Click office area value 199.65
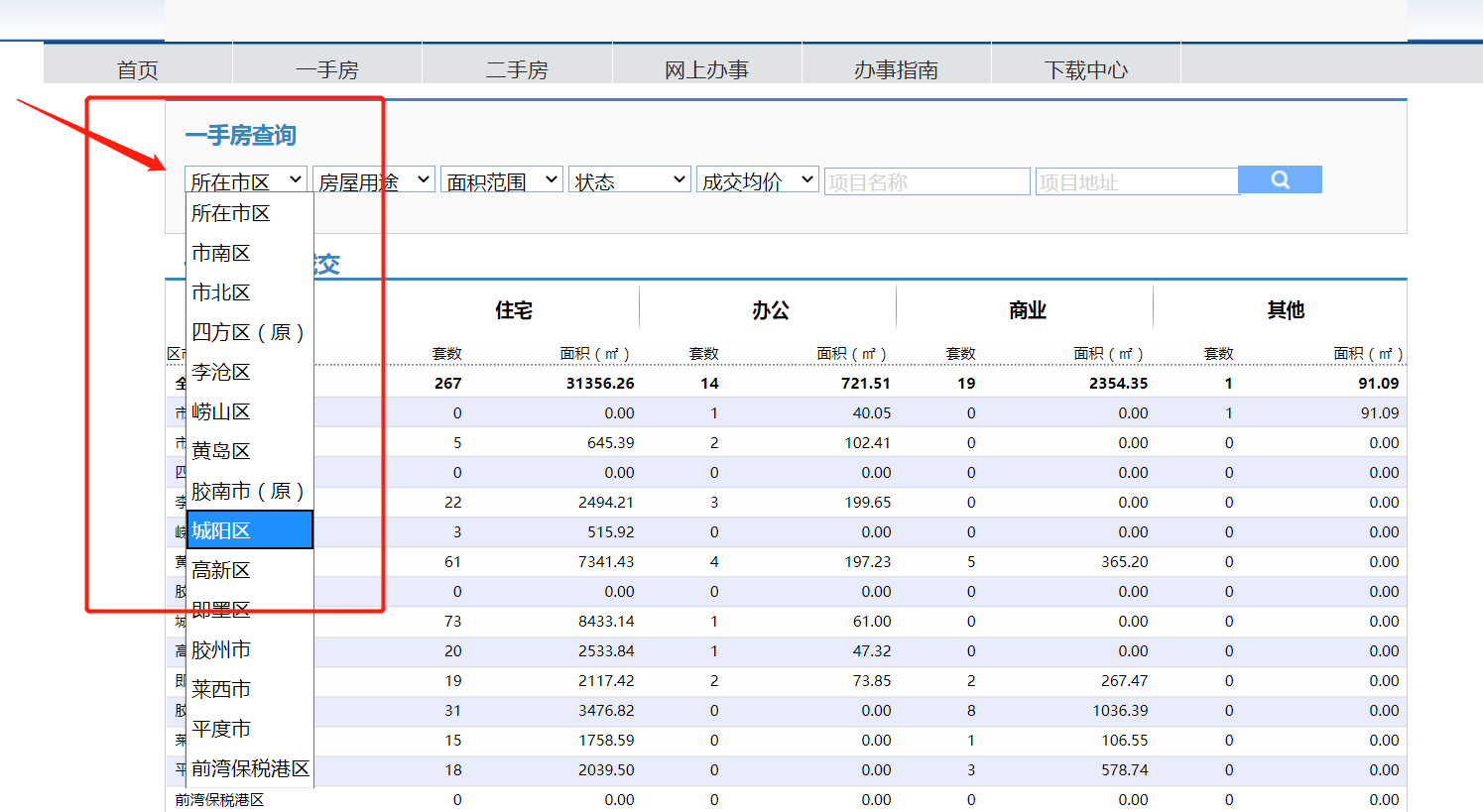This screenshot has width=1483, height=812. tap(868, 502)
